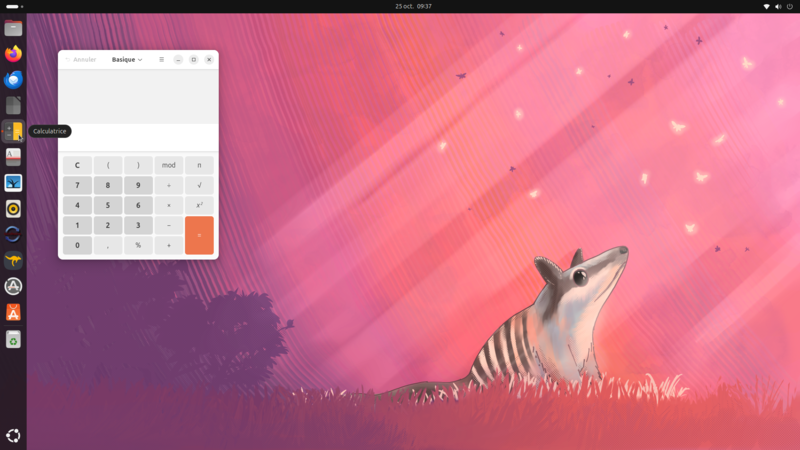Launch Firefox from the dock
This screenshot has height=450, width=800.
(x=13, y=54)
